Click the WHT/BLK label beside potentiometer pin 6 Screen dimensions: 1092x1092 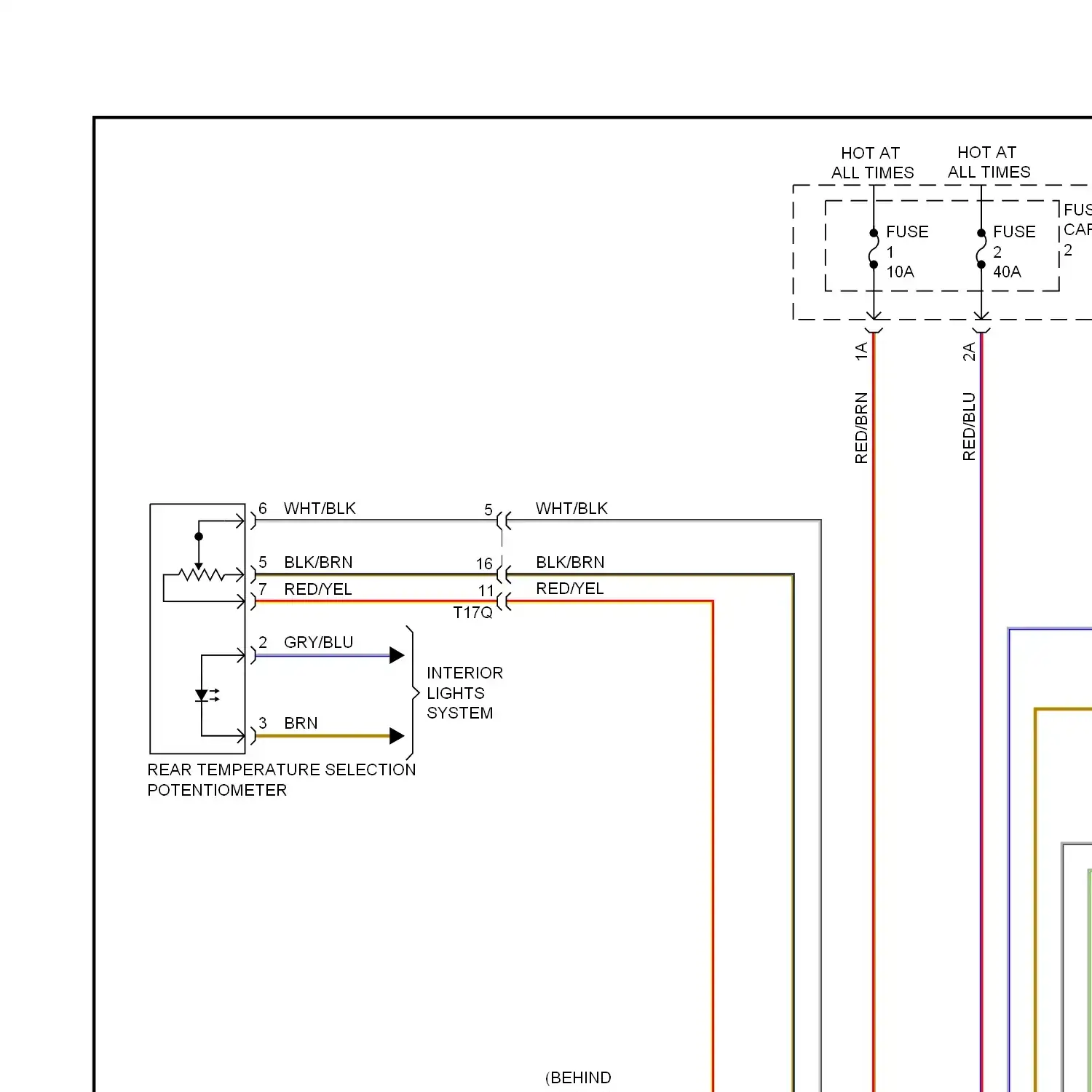point(320,508)
